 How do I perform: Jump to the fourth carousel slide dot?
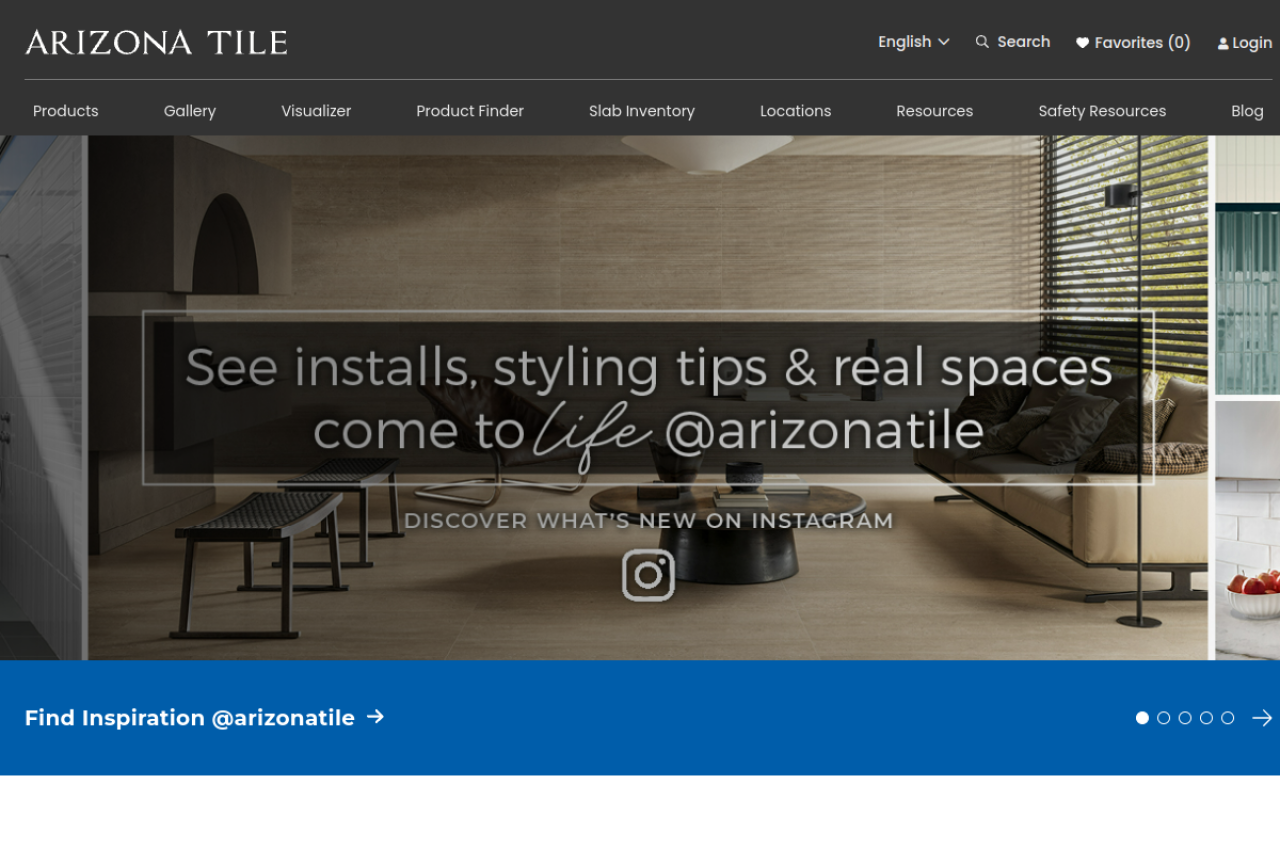[x=1206, y=718]
